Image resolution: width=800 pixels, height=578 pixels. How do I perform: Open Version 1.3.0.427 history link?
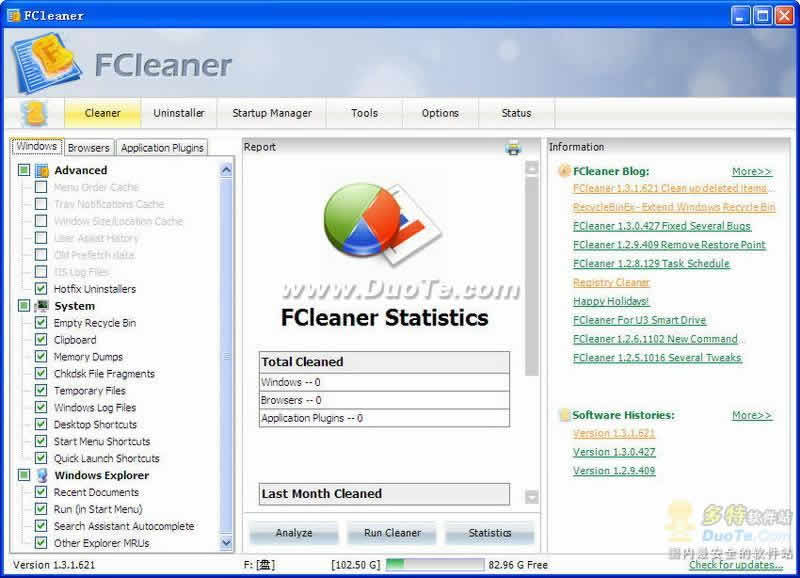click(x=614, y=452)
